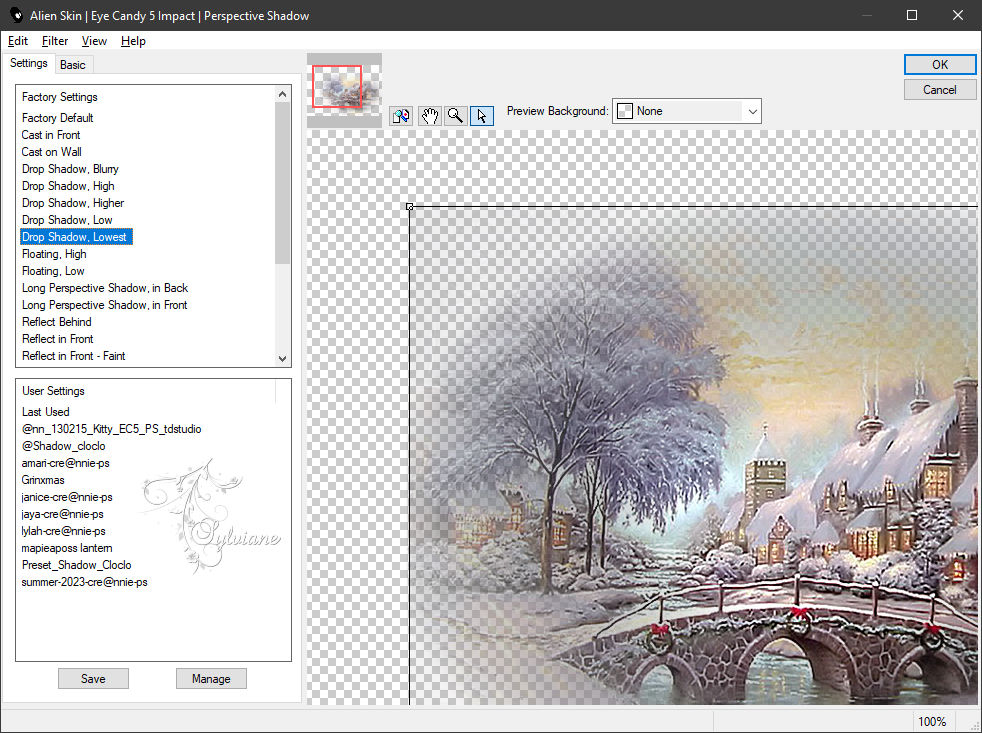Select the Drop Shadow, Lowest preset

tap(76, 237)
